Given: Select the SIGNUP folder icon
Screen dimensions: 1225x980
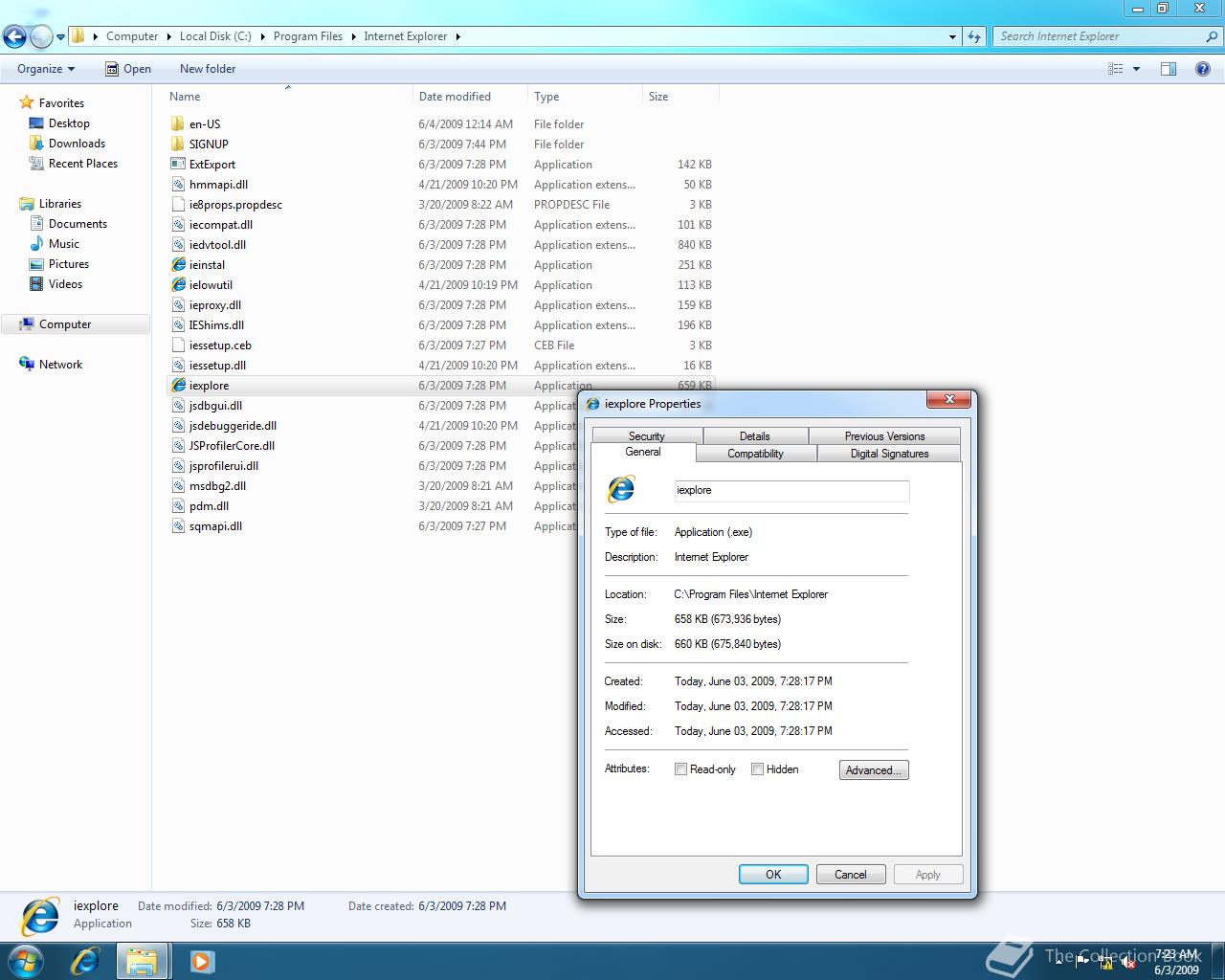Looking at the screenshot, I should click(178, 144).
